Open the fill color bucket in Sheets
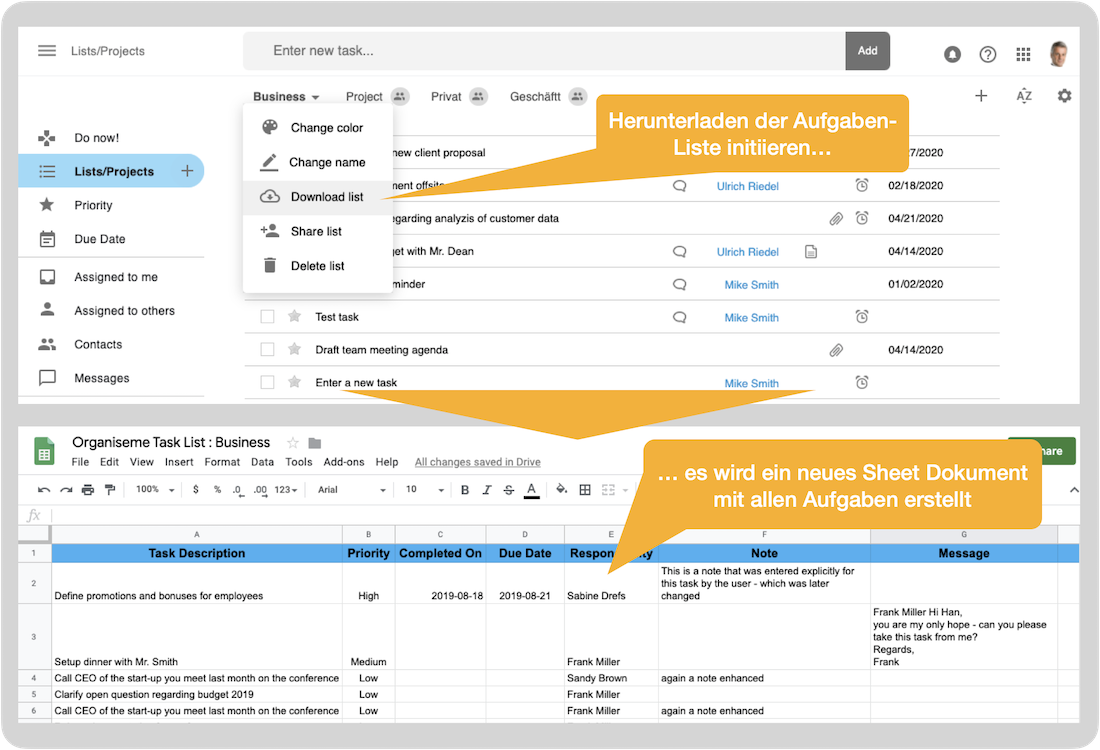The width and height of the screenshot is (1100, 750). click(561, 490)
